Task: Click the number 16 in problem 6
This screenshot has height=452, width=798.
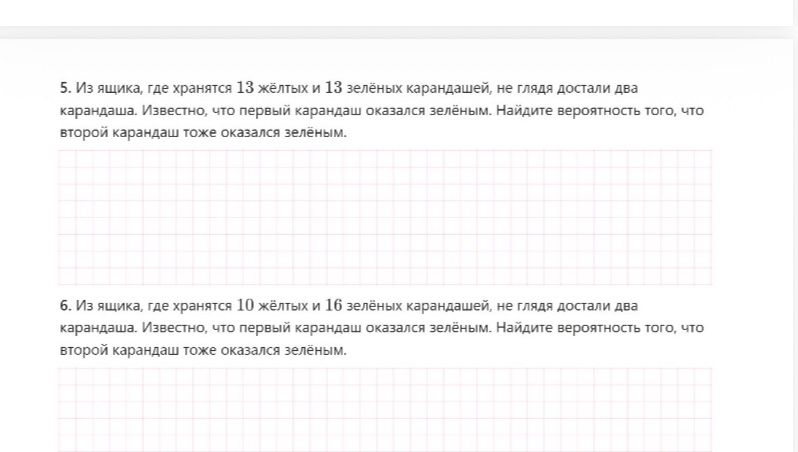Action: point(333,305)
